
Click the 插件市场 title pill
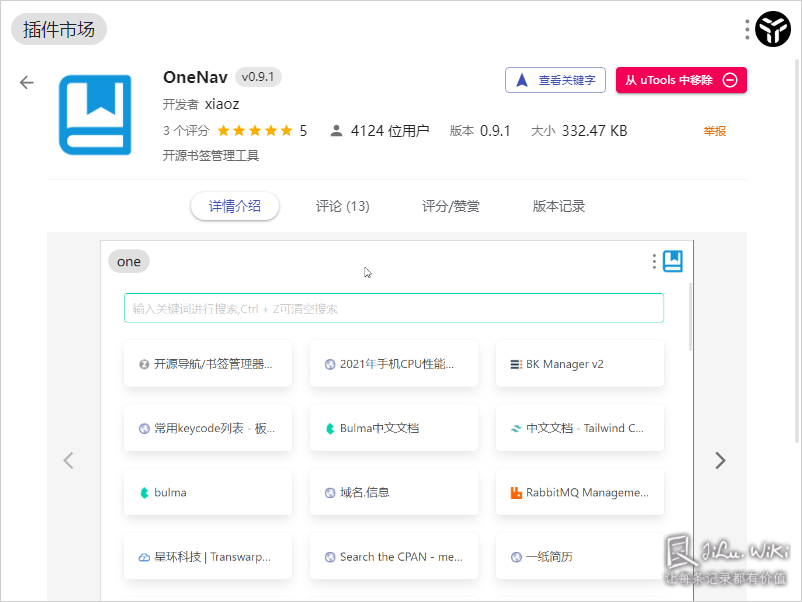(59, 29)
